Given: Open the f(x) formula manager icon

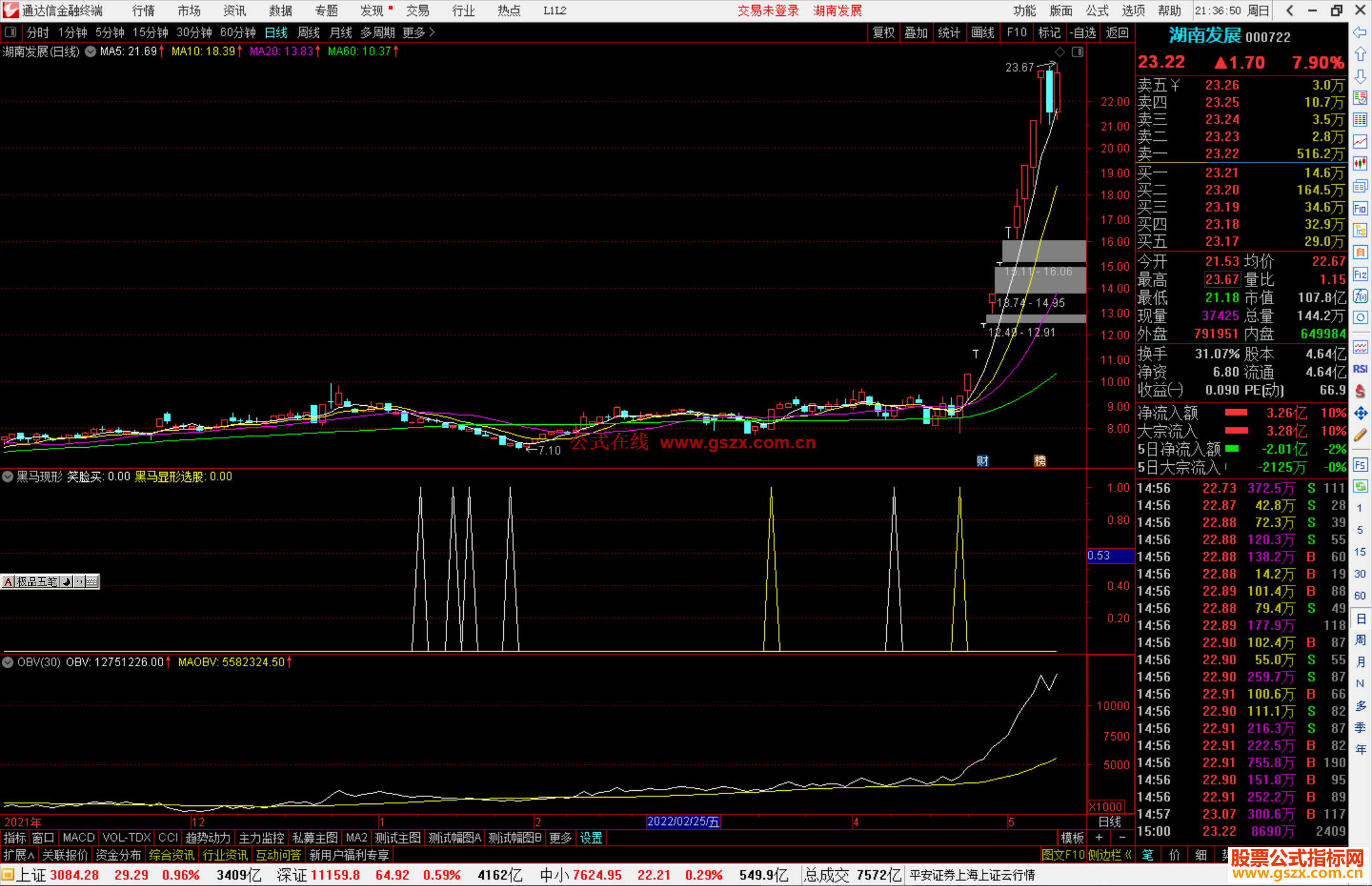Looking at the screenshot, I should 1360,296.
